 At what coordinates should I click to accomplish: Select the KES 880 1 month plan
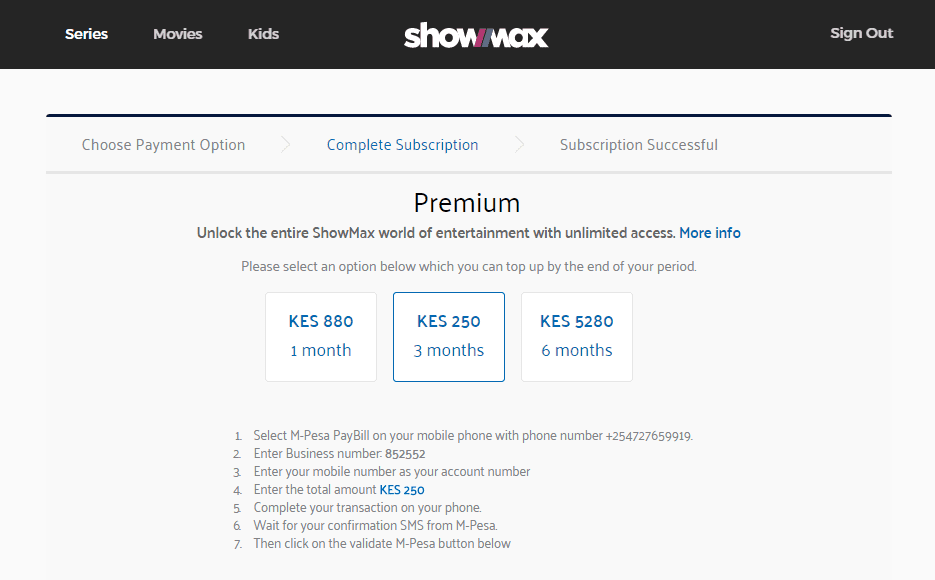click(321, 337)
